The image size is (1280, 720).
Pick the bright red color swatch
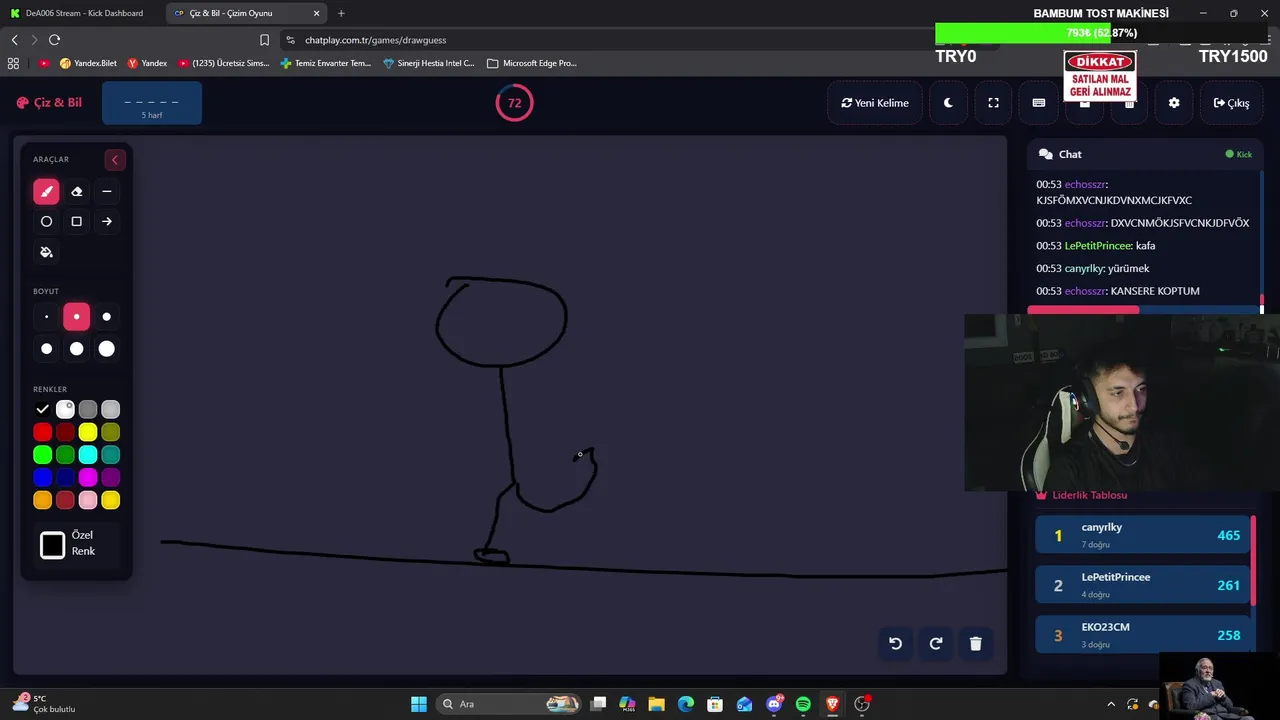42,432
